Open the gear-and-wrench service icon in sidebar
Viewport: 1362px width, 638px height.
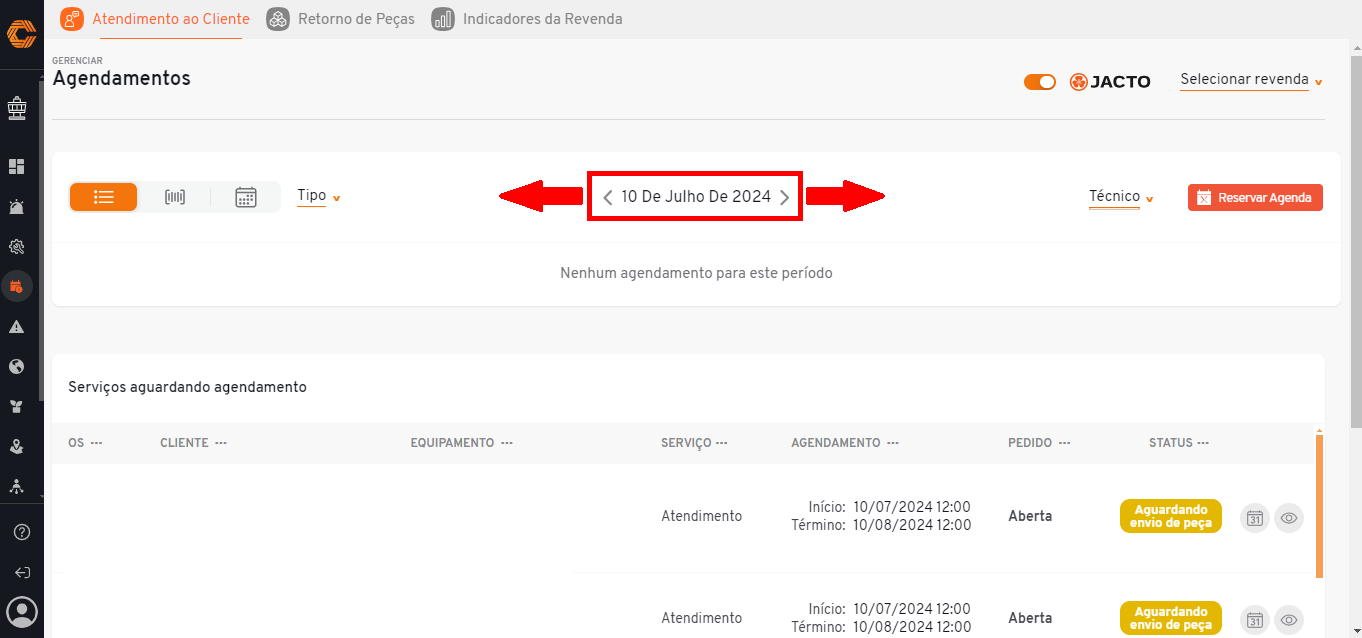[x=16, y=247]
